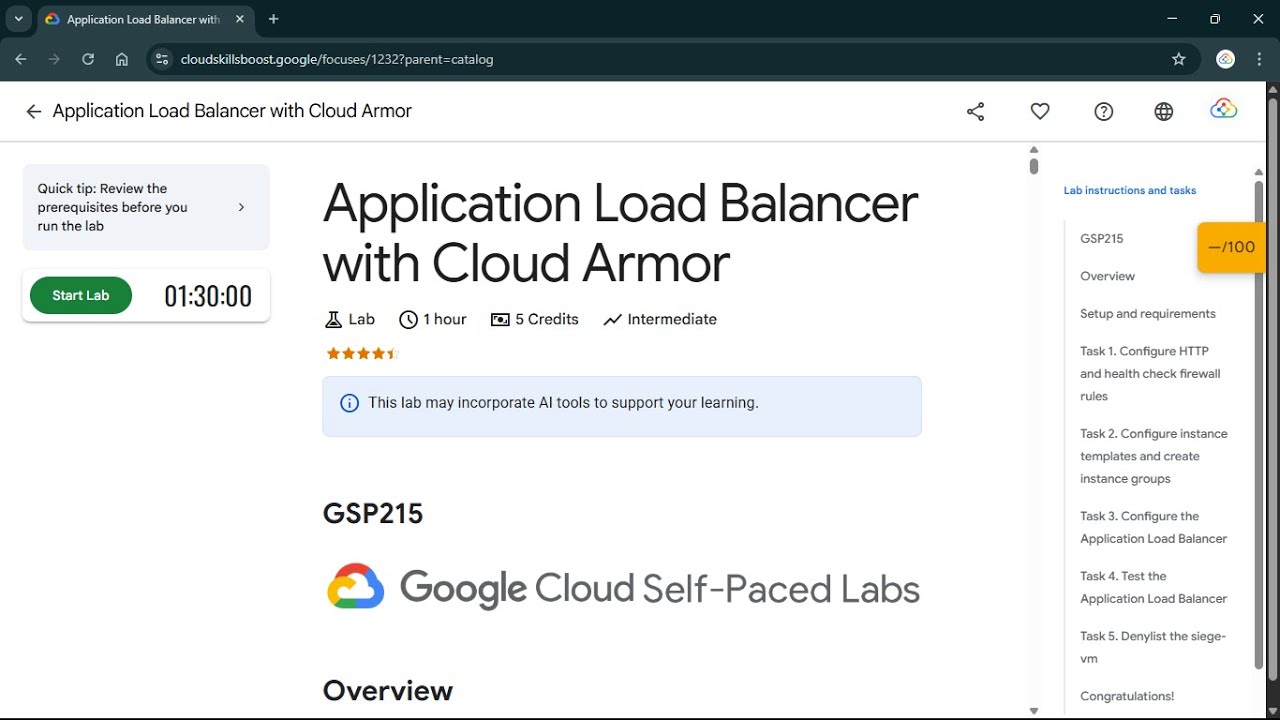
Task: Click the orange score badge
Action: click(x=1231, y=247)
